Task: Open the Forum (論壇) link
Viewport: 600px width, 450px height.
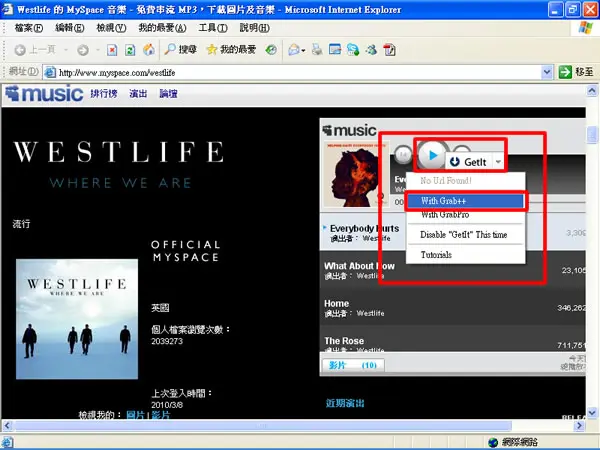Action: [x=168, y=94]
